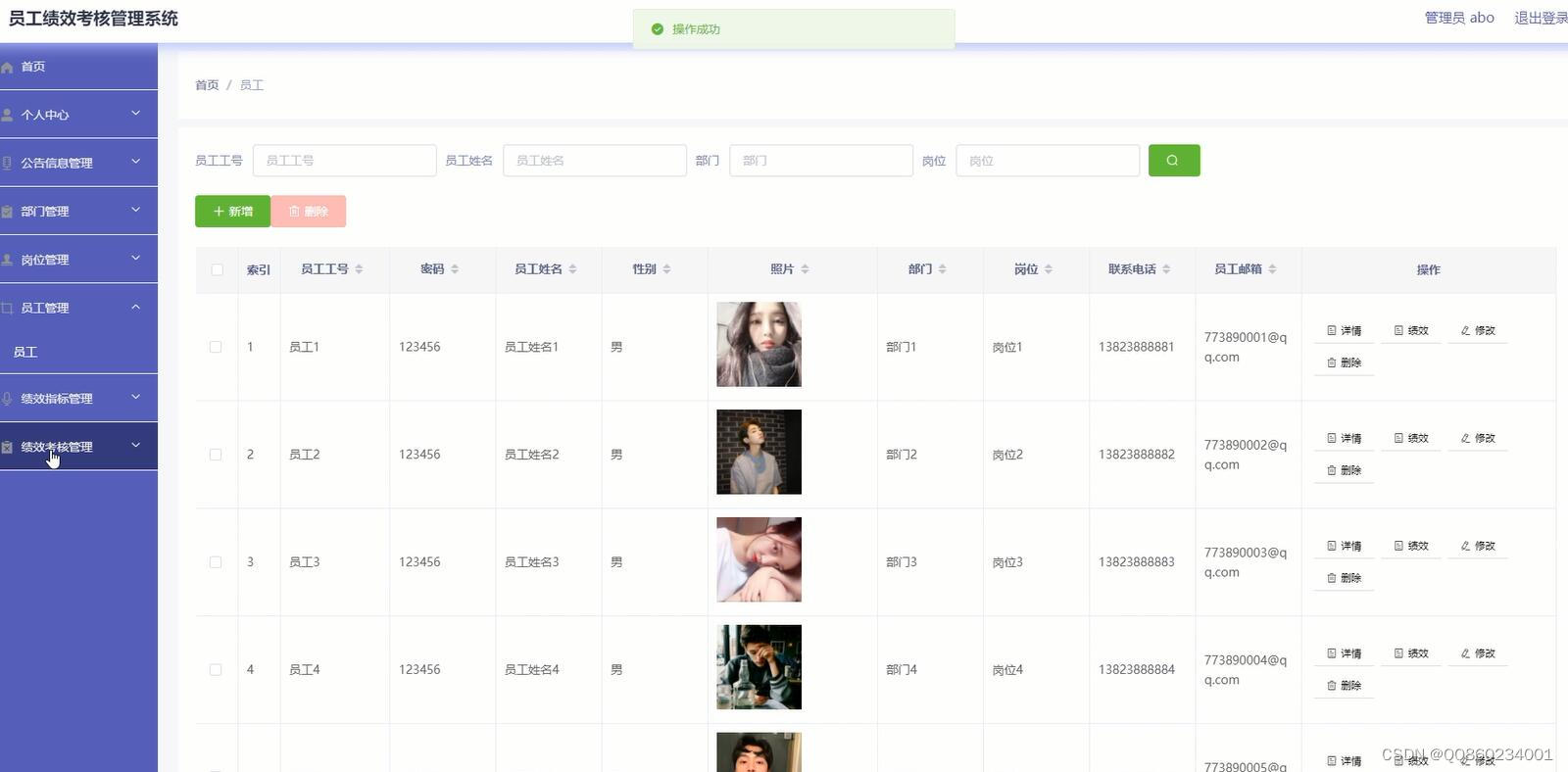
Task: Click 删除 for 员工3 row
Action: pyautogui.click(x=1344, y=578)
